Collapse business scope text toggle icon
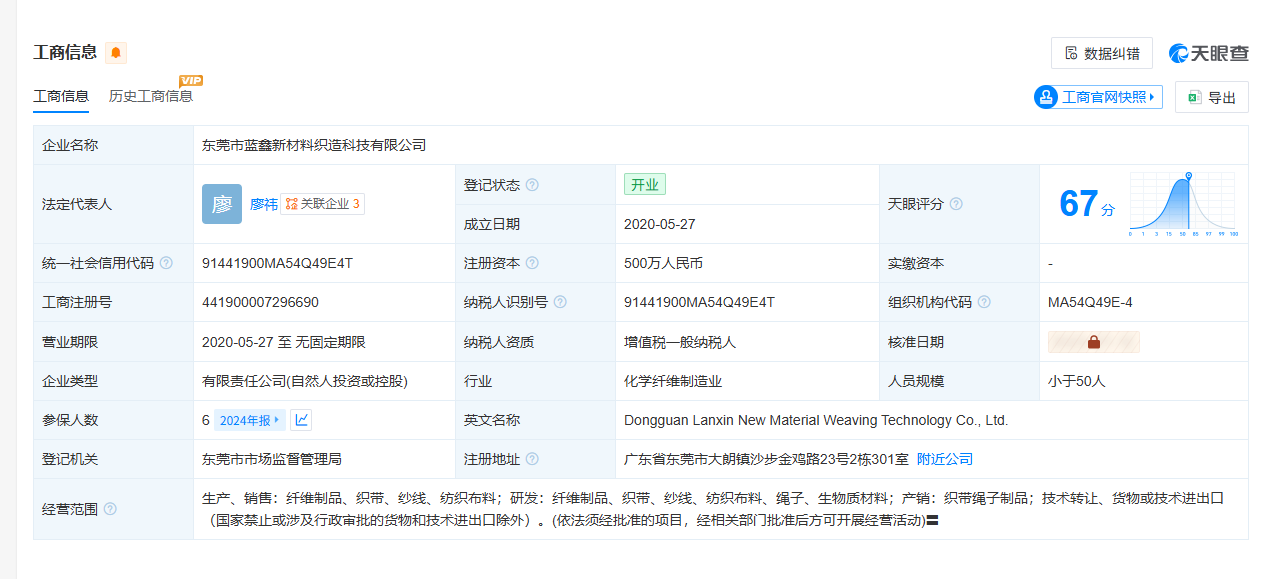The width and height of the screenshot is (1265, 579). pos(932,521)
